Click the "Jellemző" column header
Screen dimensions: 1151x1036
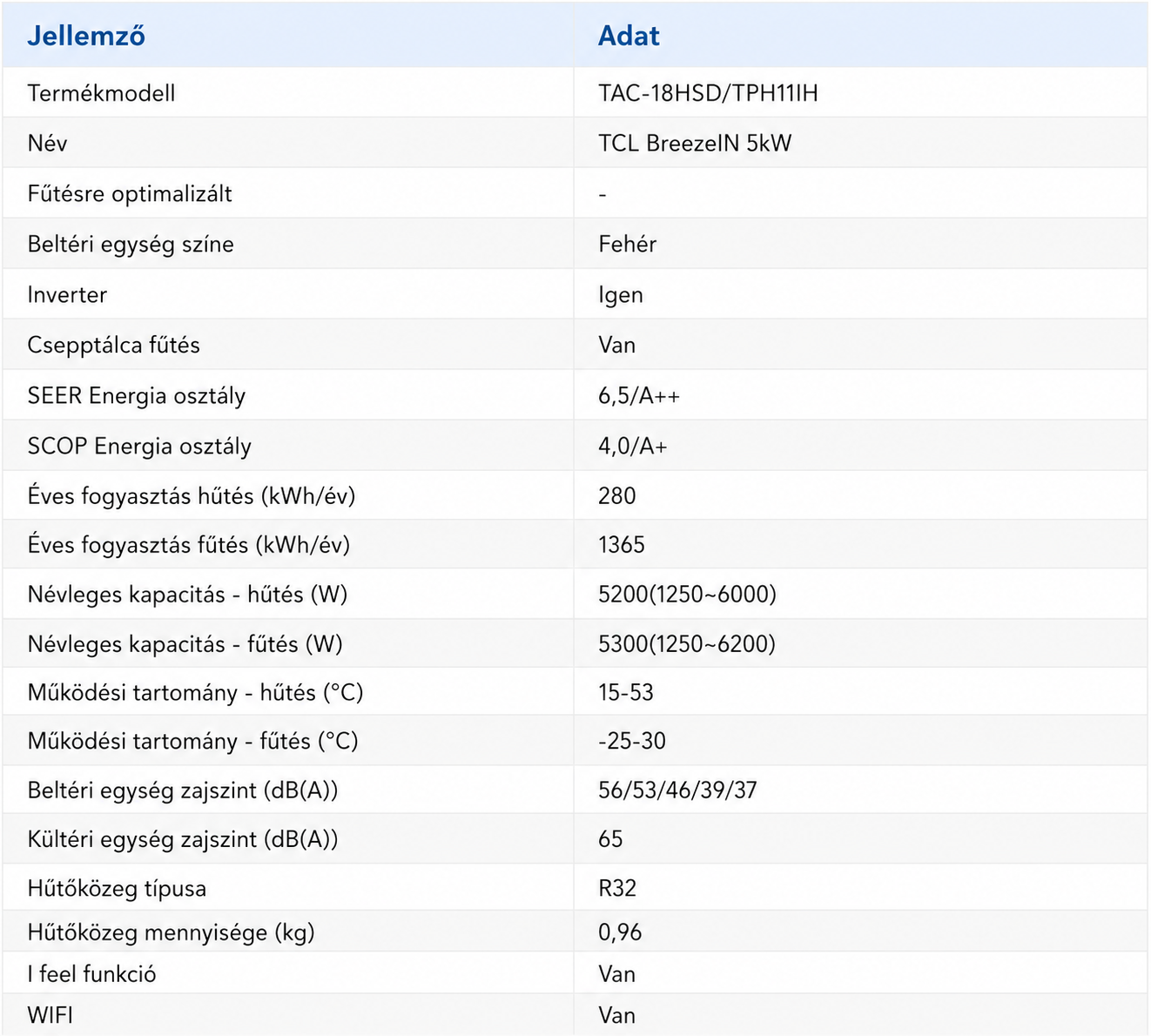[86, 36]
